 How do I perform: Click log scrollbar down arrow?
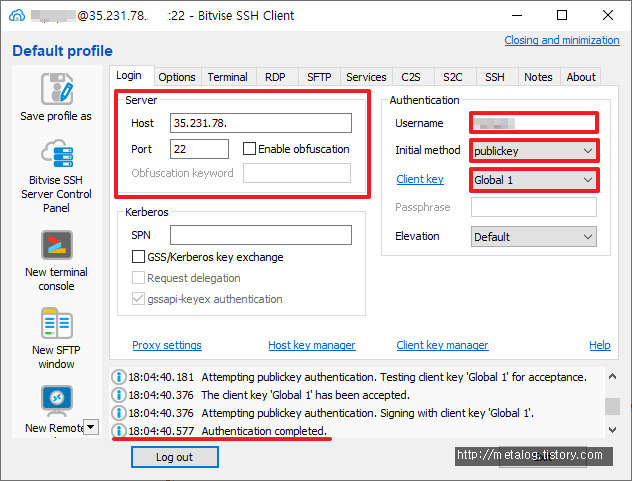click(x=612, y=430)
